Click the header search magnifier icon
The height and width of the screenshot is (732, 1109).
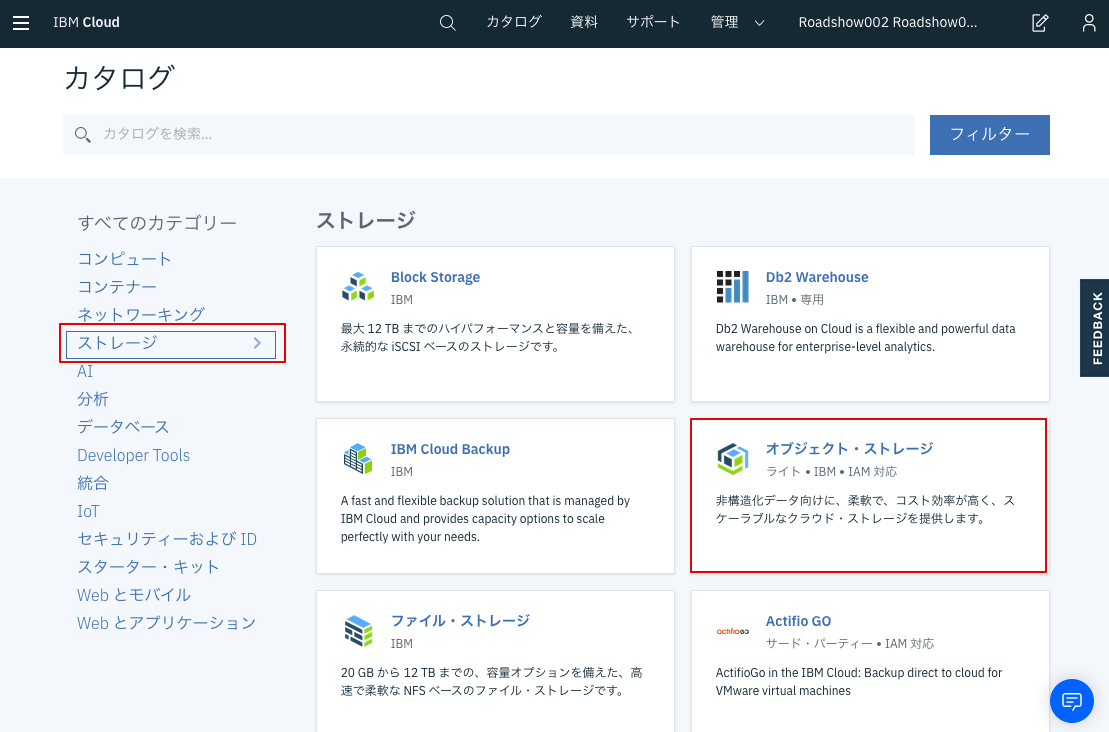click(x=448, y=23)
